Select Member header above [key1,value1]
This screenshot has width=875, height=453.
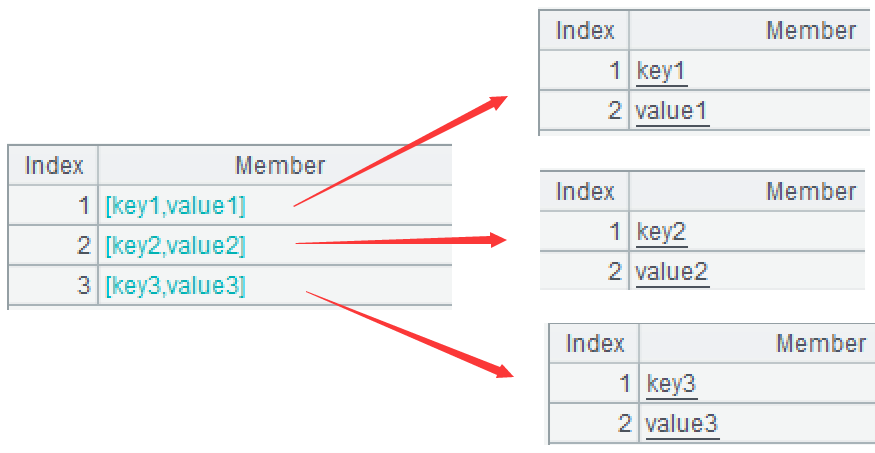[280, 165]
